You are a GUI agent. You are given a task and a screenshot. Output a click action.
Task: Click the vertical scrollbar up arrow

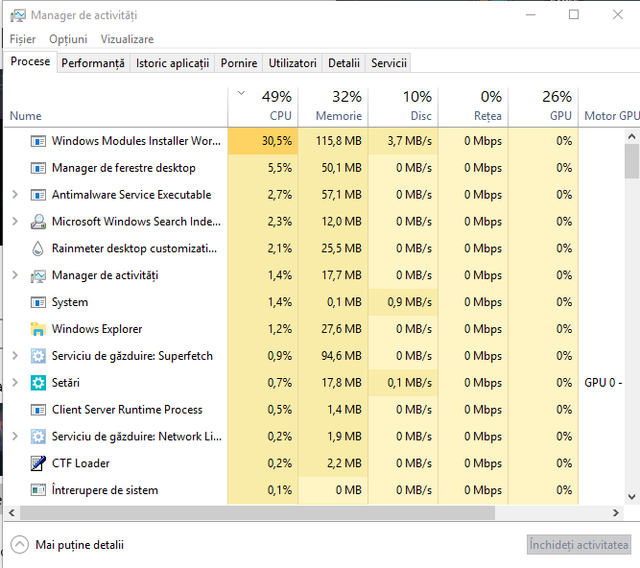tap(631, 136)
